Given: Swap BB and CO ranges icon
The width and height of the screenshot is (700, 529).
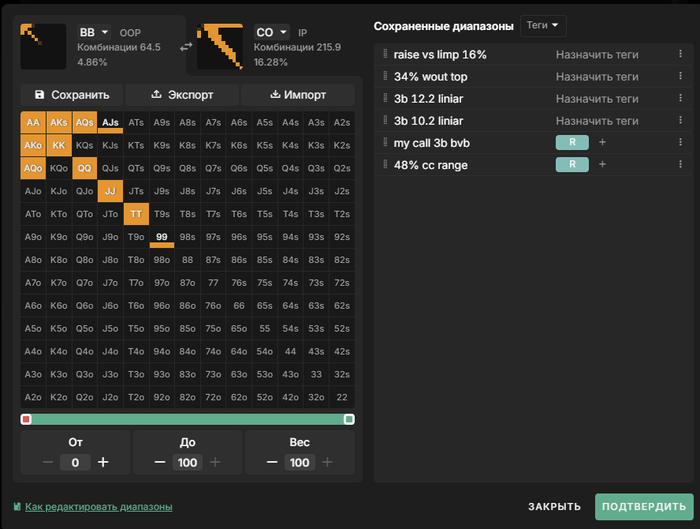Looking at the screenshot, I should pyautogui.click(x=186, y=47).
